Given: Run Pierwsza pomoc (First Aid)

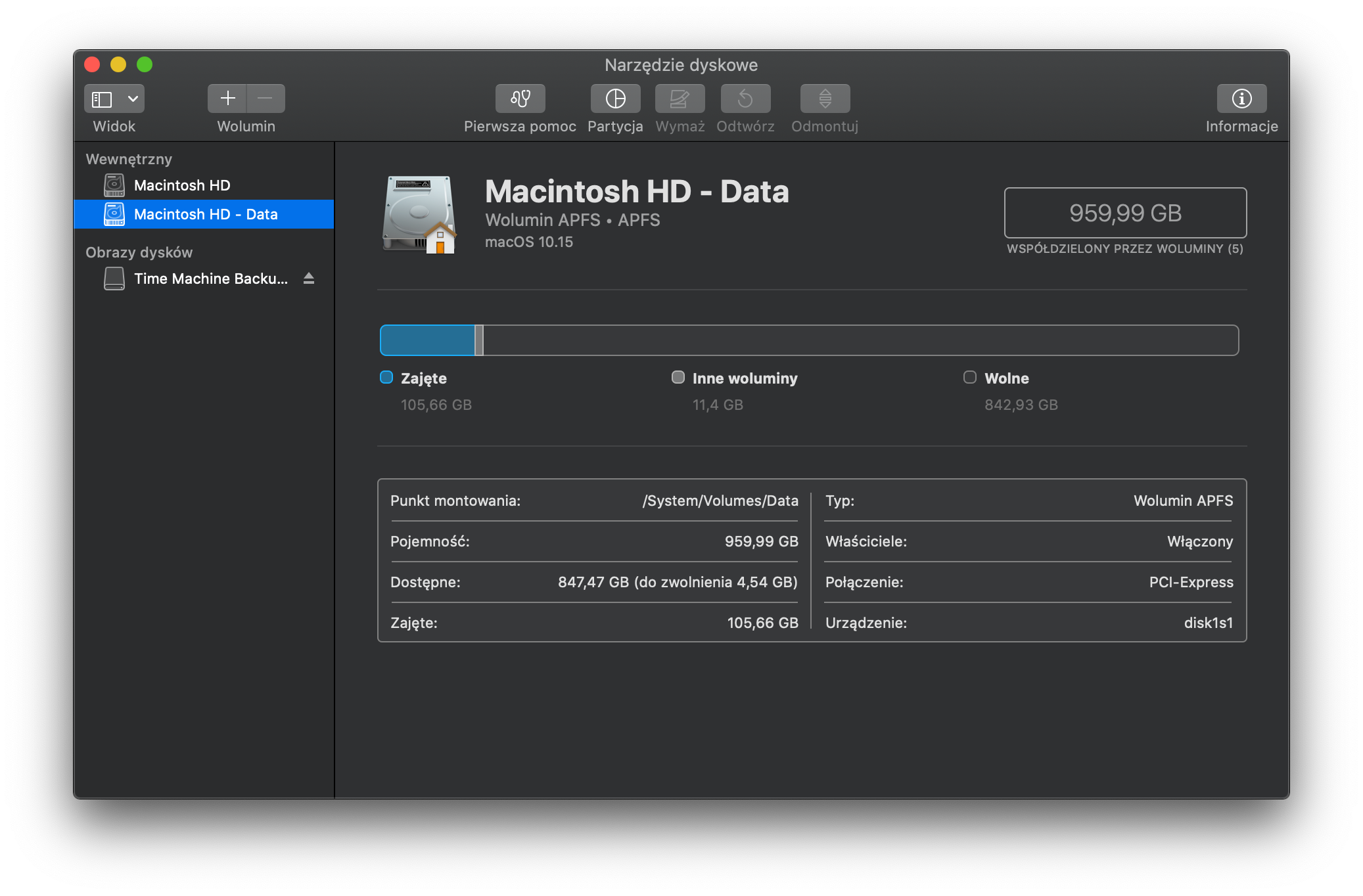Looking at the screenshot, I should click(x=520, y=99).
